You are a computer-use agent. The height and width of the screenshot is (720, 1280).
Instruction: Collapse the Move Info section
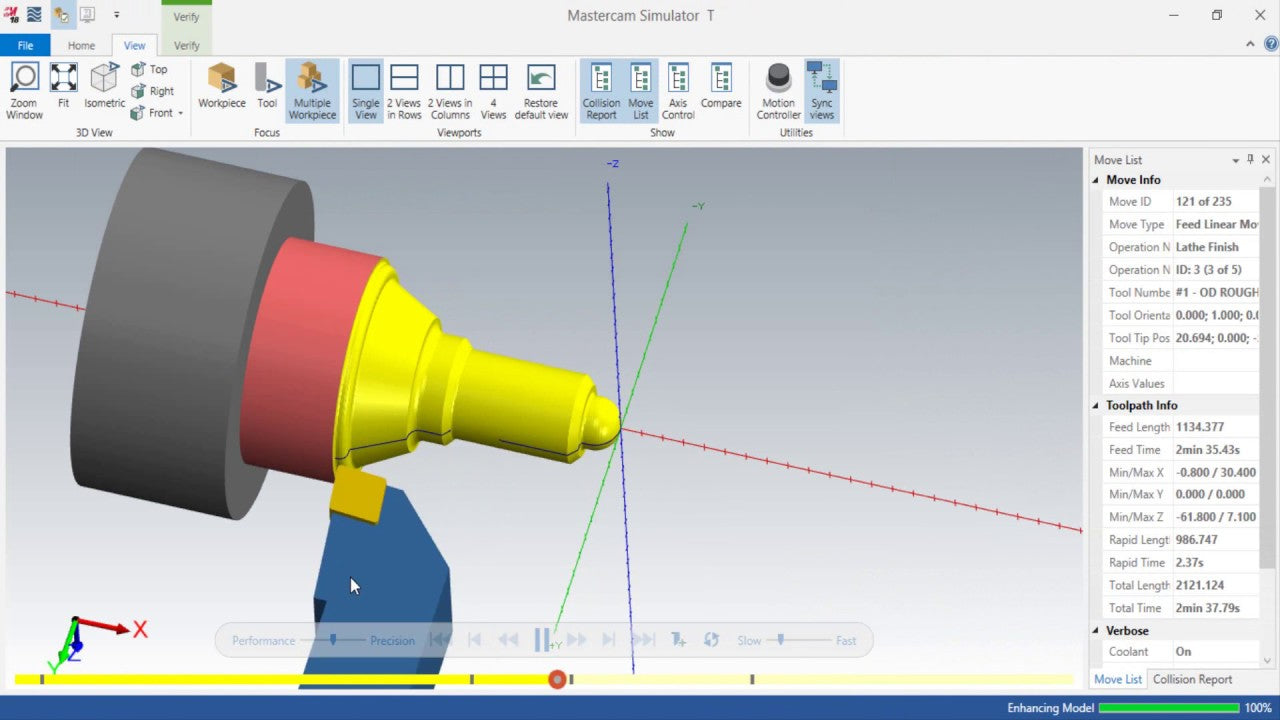[1096, 180]
